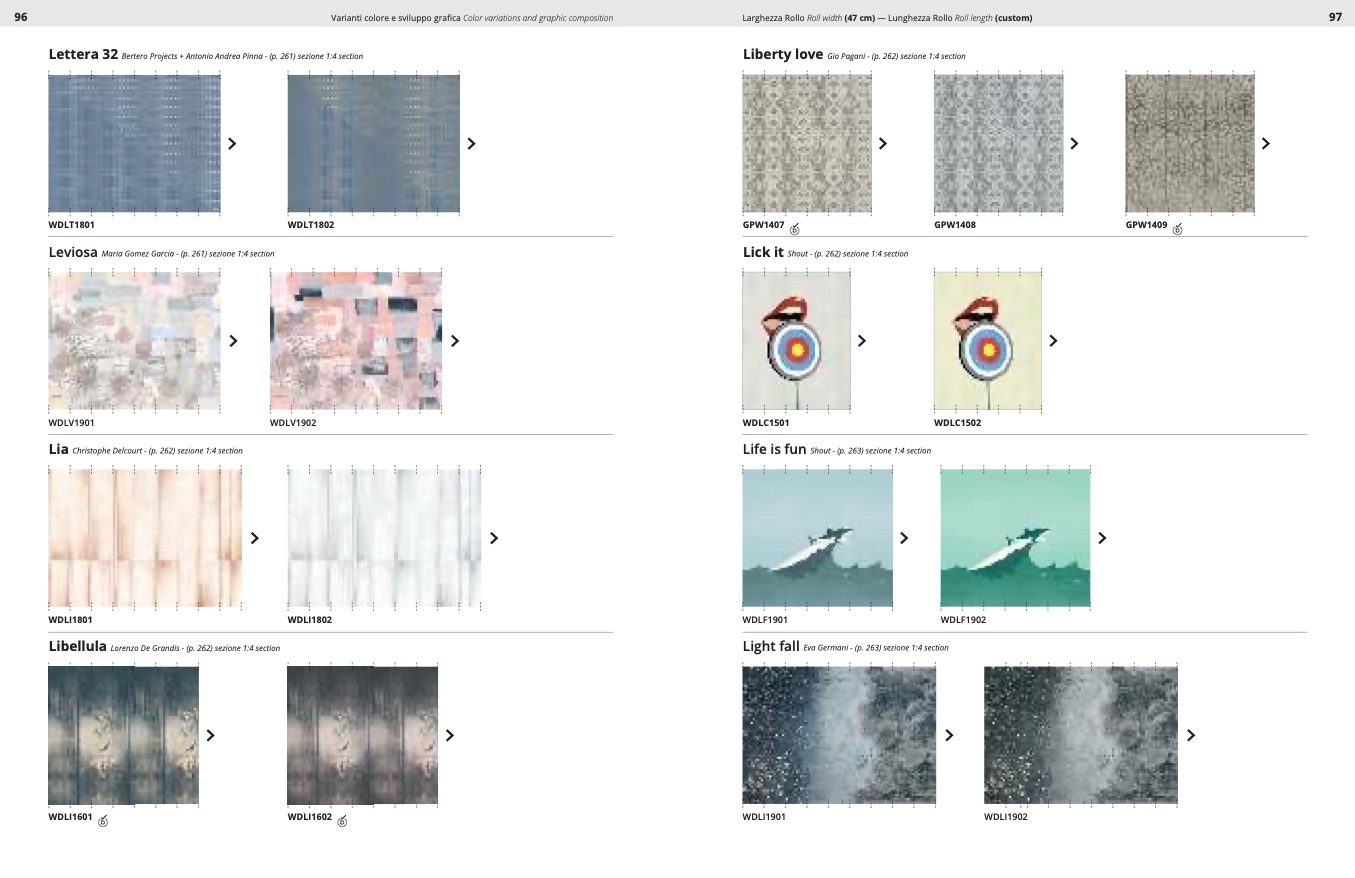Select the WDLI1901 code label under Light fall
This screenshot has height=878, width=1355.
coord(764,817)
